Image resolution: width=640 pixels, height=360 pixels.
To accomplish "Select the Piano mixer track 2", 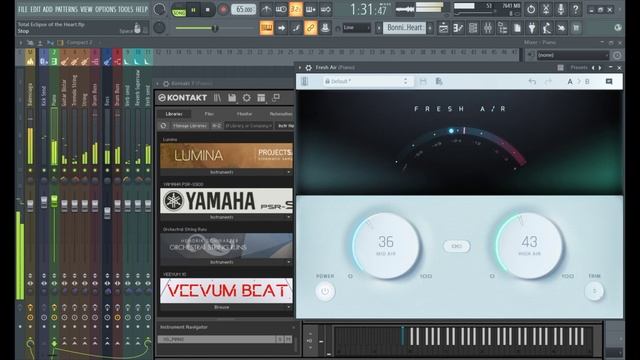I will 54,57.
